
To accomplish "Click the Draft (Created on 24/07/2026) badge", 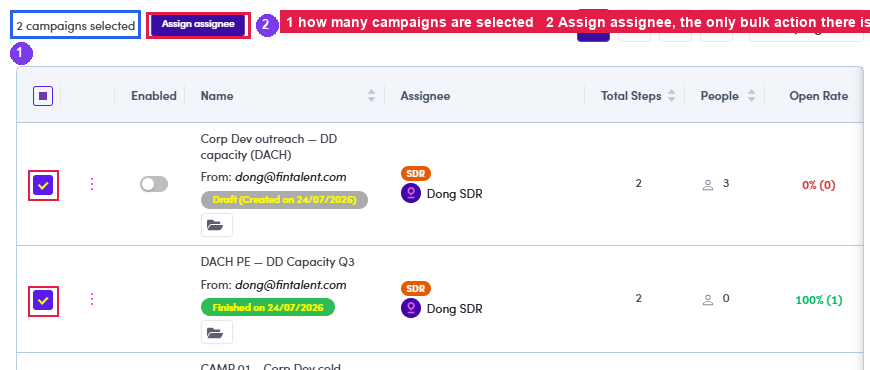I will (x=284, y=200).
